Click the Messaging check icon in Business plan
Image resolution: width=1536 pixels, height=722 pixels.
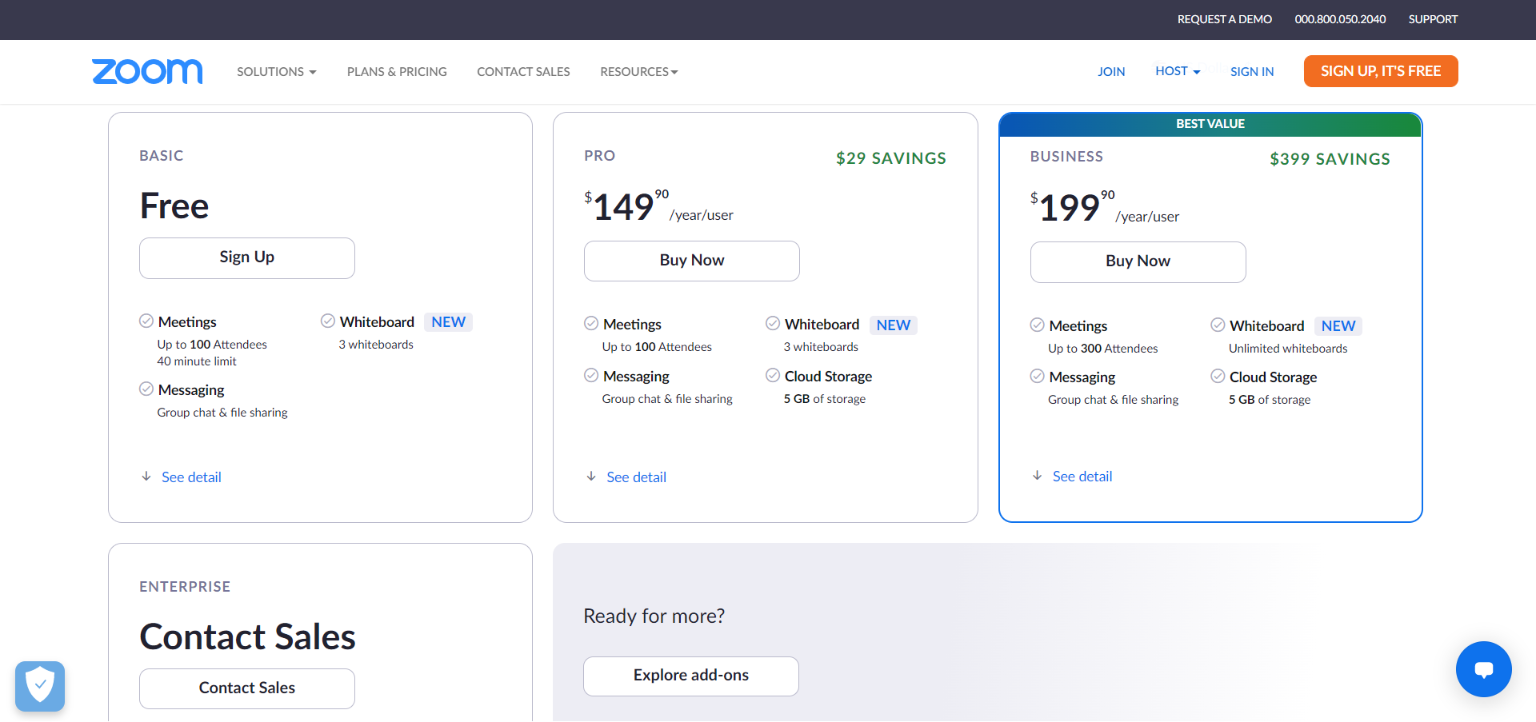coord(1037,377)
